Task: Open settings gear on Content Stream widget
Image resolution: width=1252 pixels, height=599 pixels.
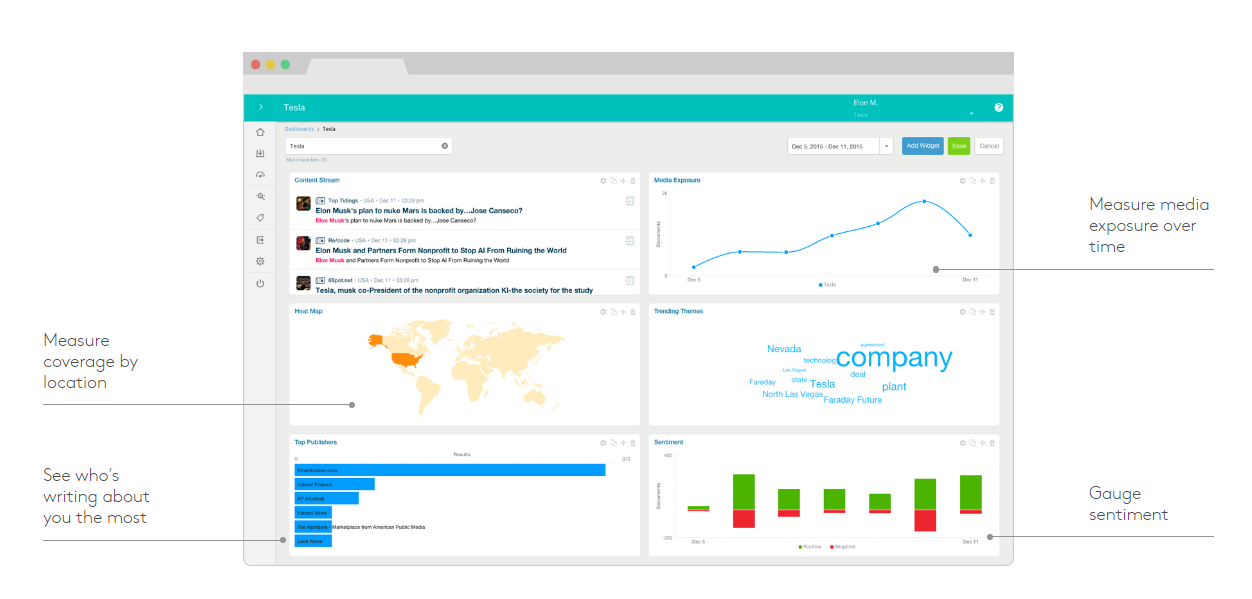Action: coord(603,181)
